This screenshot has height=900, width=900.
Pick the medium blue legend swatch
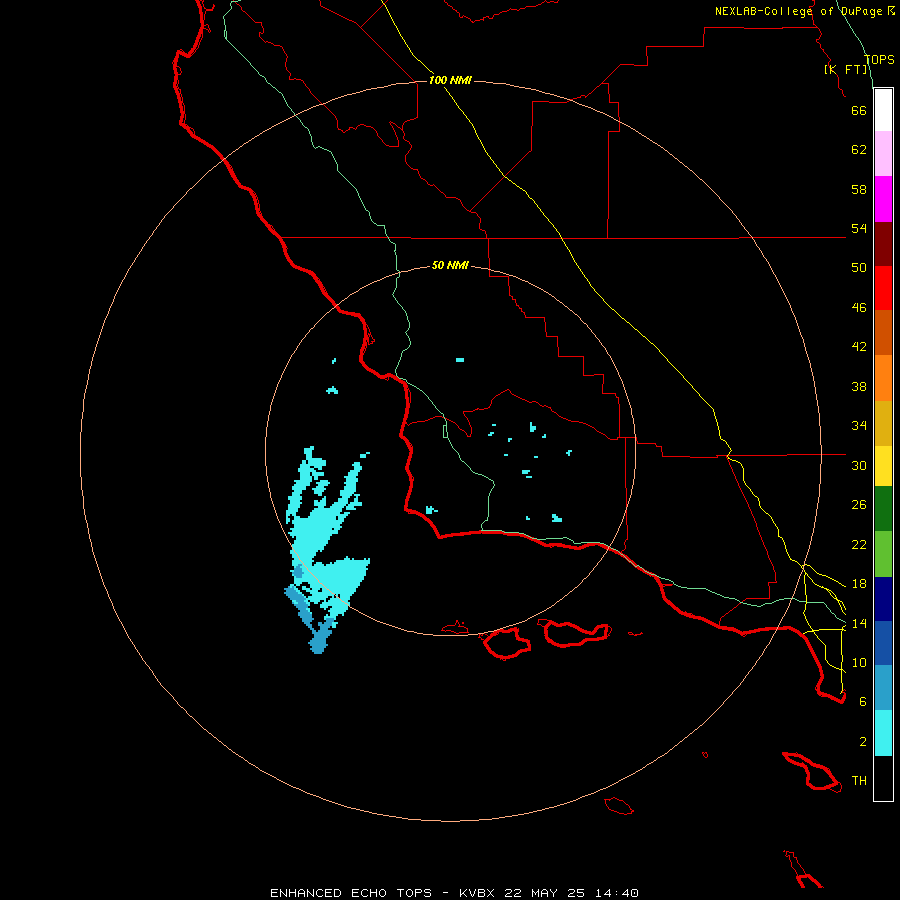(x=883, y=643)
